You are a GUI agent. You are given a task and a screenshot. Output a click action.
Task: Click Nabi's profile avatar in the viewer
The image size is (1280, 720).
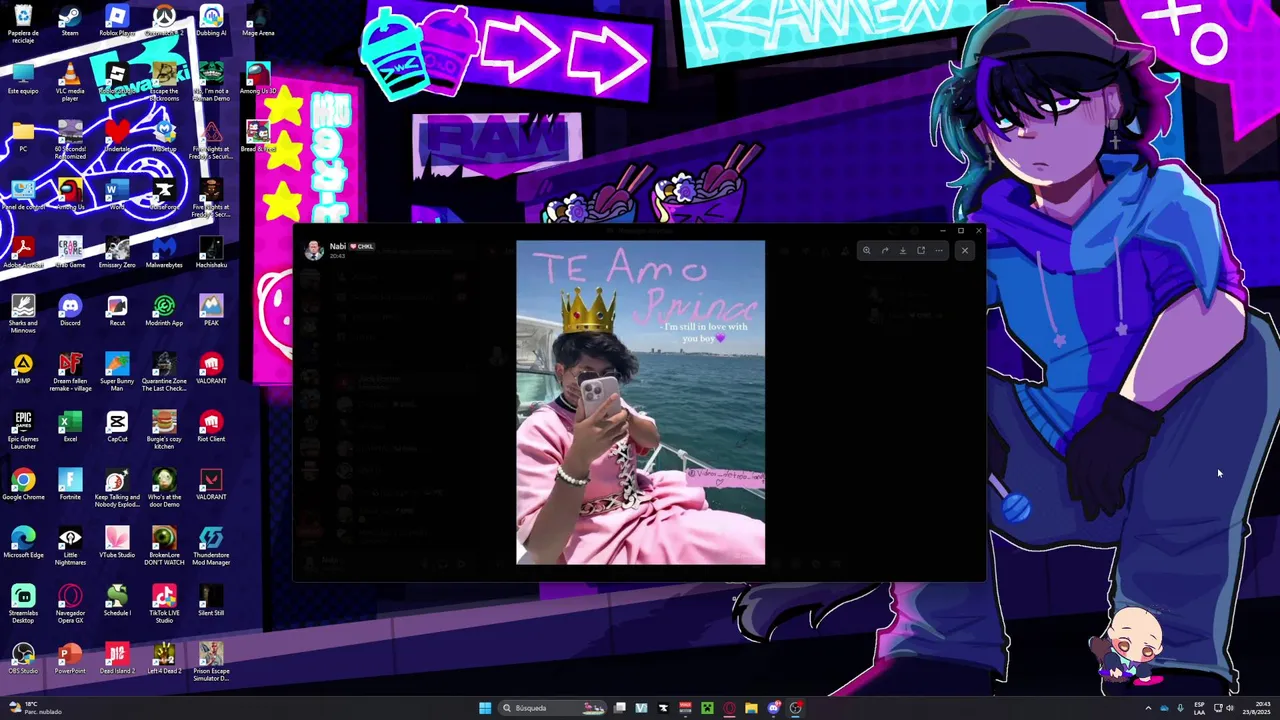[x=314, y=250]
